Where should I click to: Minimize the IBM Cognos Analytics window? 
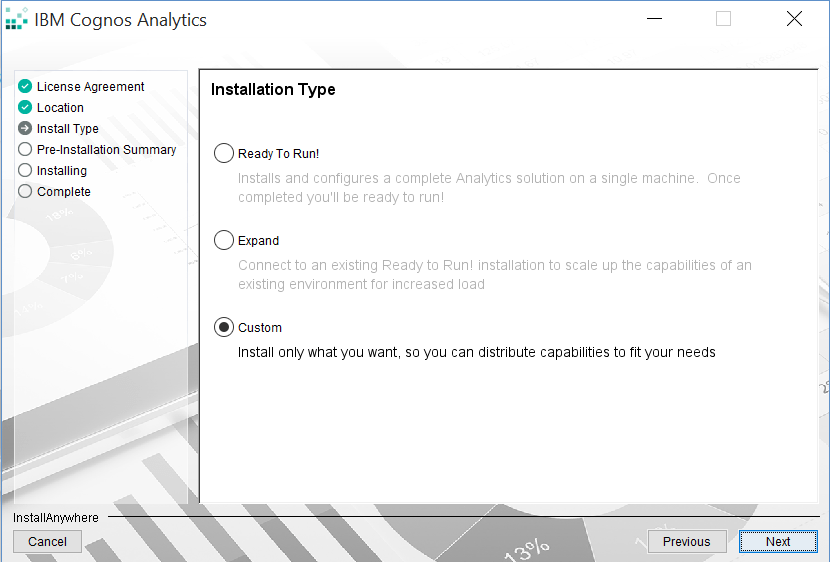point(654,19)
